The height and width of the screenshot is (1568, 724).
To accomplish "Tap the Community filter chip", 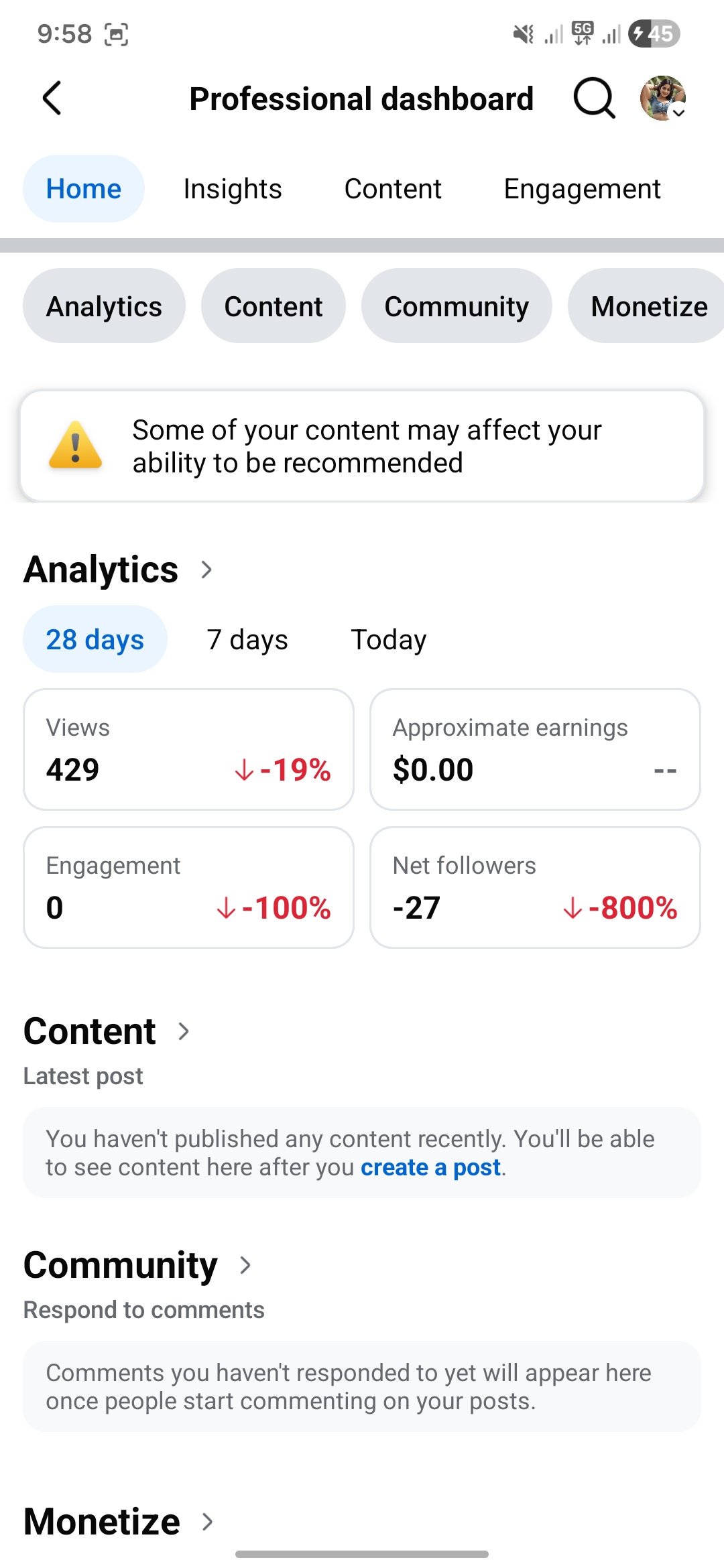I will tap(457, 306).
